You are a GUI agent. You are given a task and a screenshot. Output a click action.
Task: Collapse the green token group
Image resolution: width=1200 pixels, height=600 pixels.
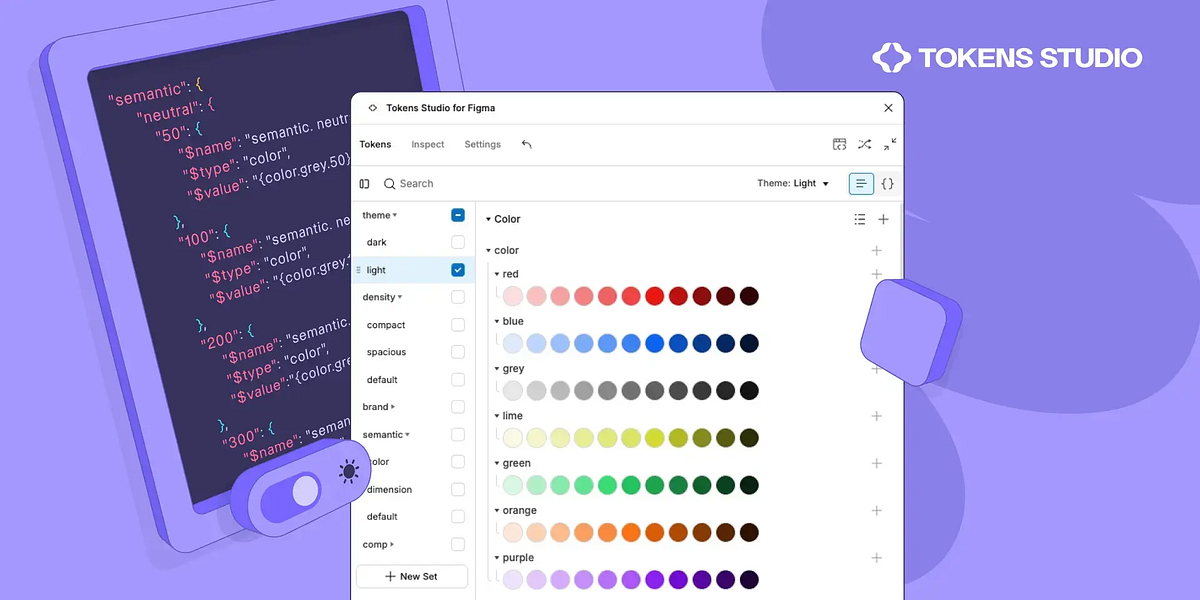(497, 463)
